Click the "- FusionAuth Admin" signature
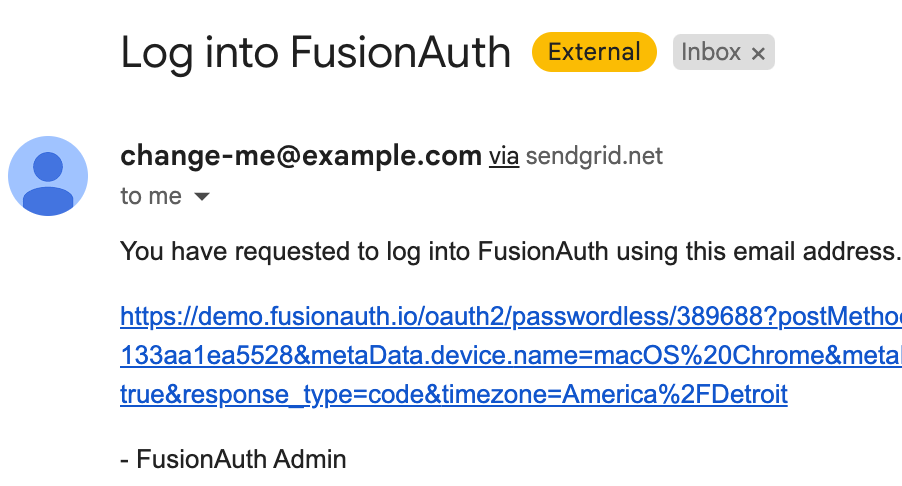Screen dimensions: 902x486 point(233,459)
